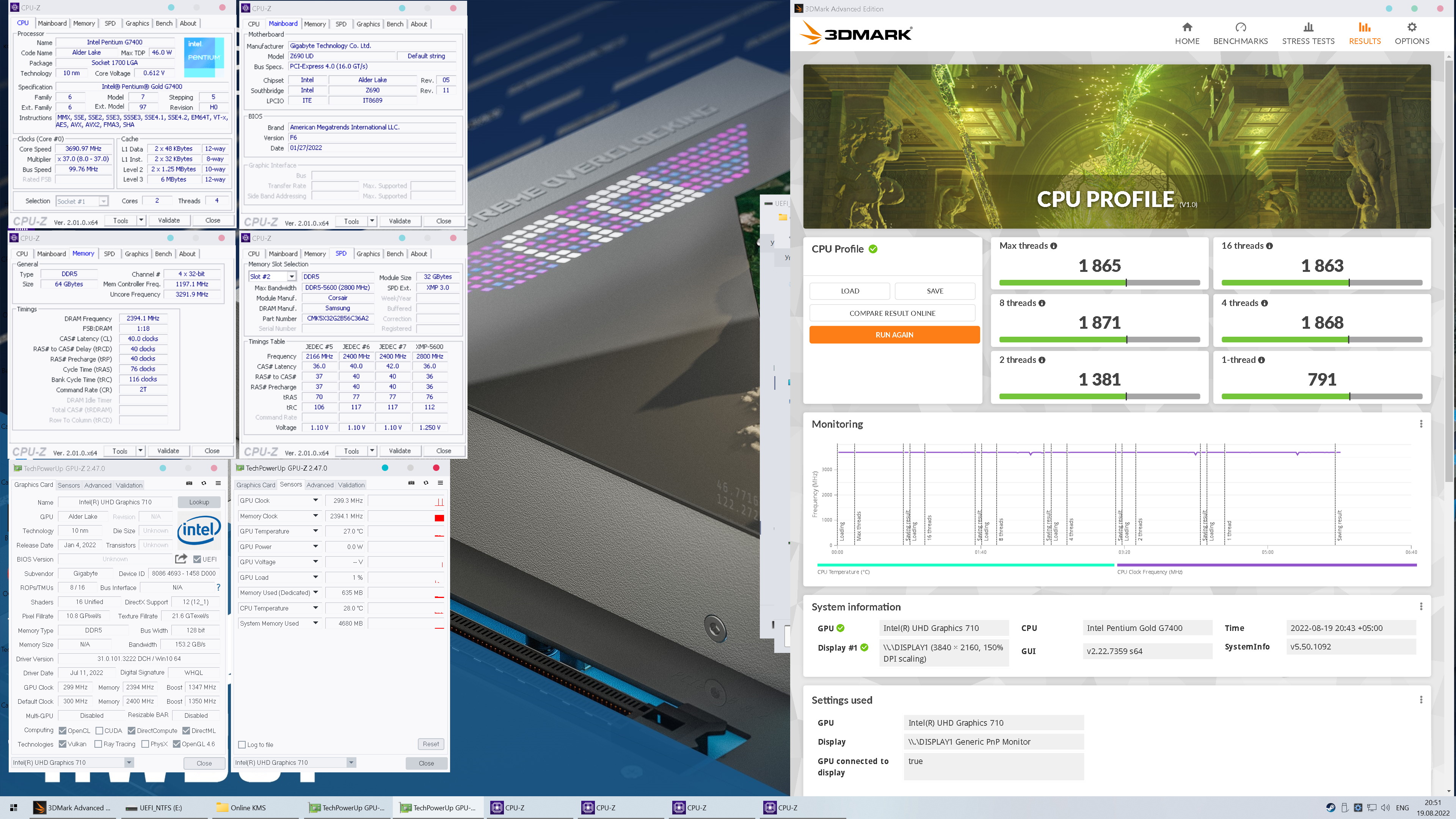The image size is (1456, 819).
Task: Open GPU selector dropdown in GPU-Z Sensors window
Action: click(x=351, y=763)
